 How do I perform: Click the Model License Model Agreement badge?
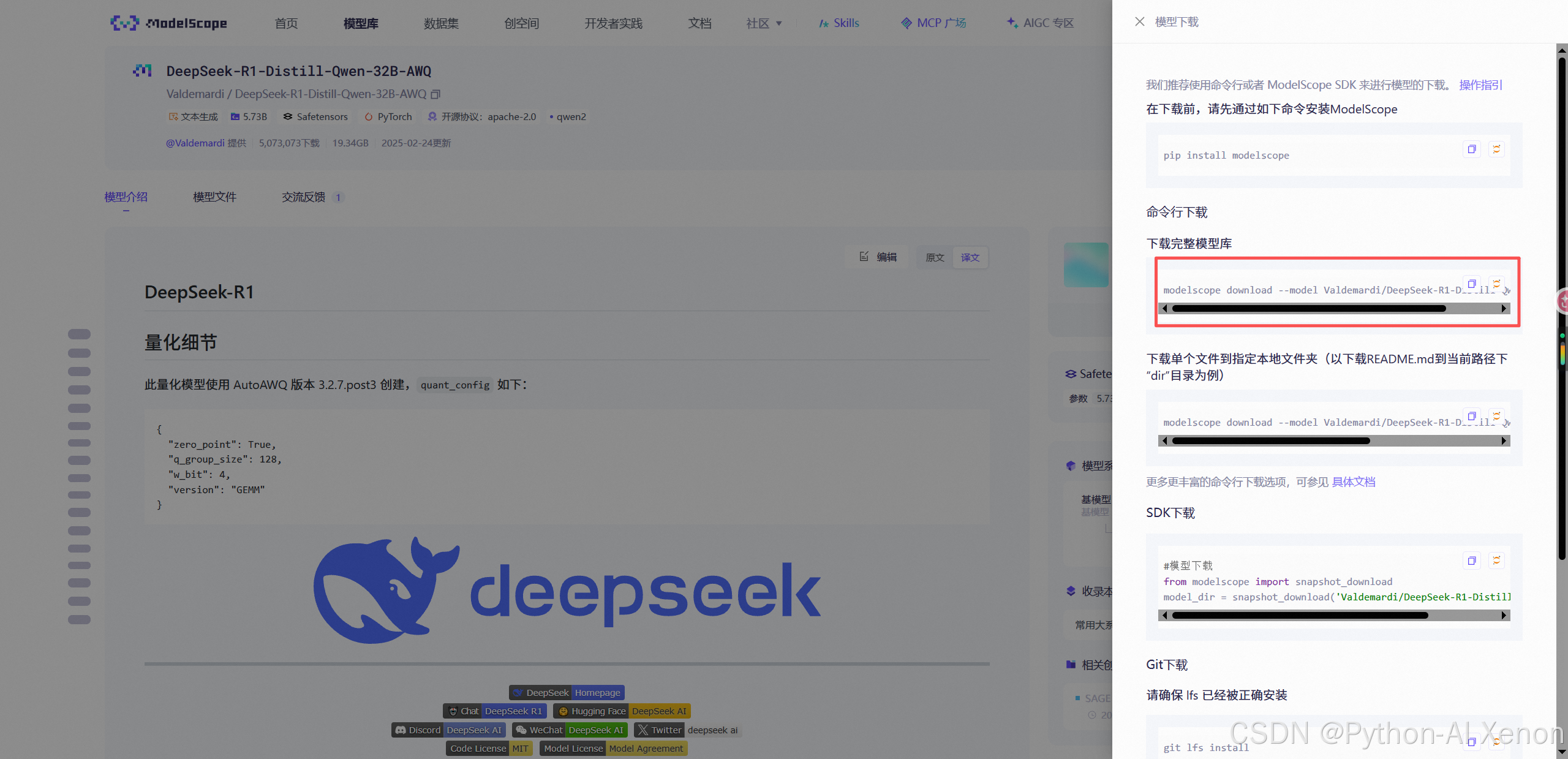tap(614, 749)
